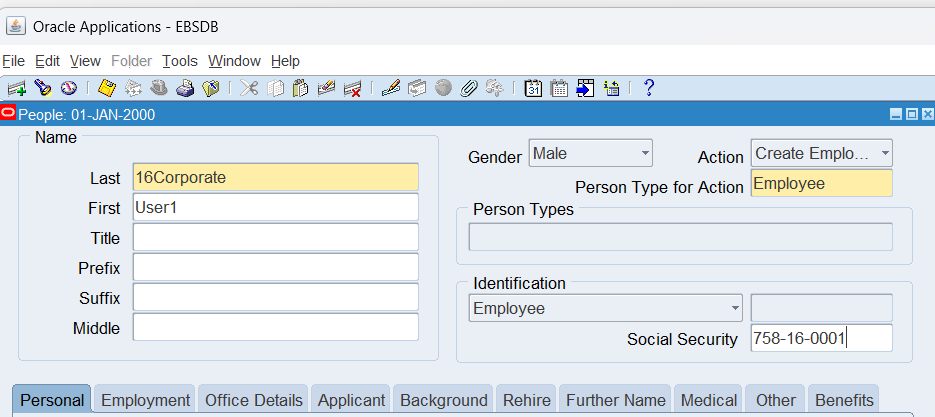This screenshot has width=935, height=417.
Task: Click the Show Navigator compass icon
Action: [69, 89]
